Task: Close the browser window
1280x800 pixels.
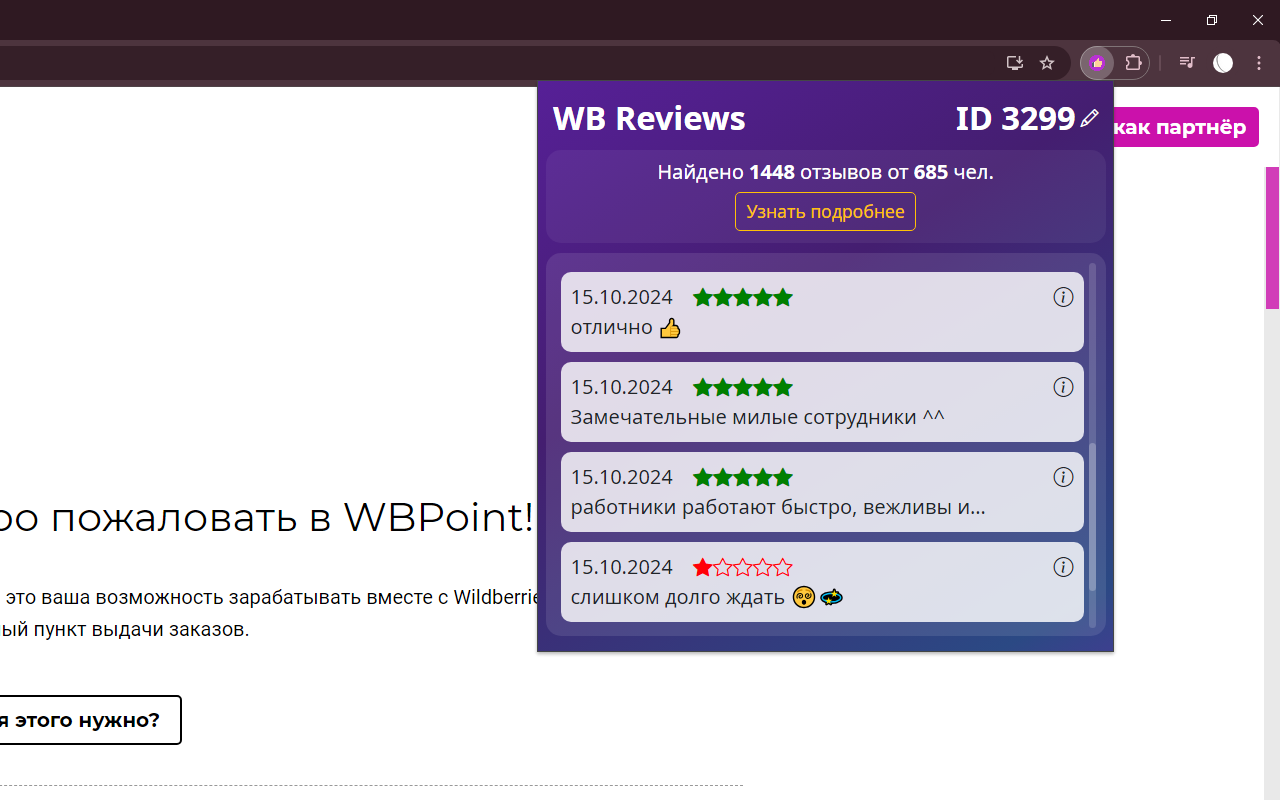Action: coord(1257,20)
